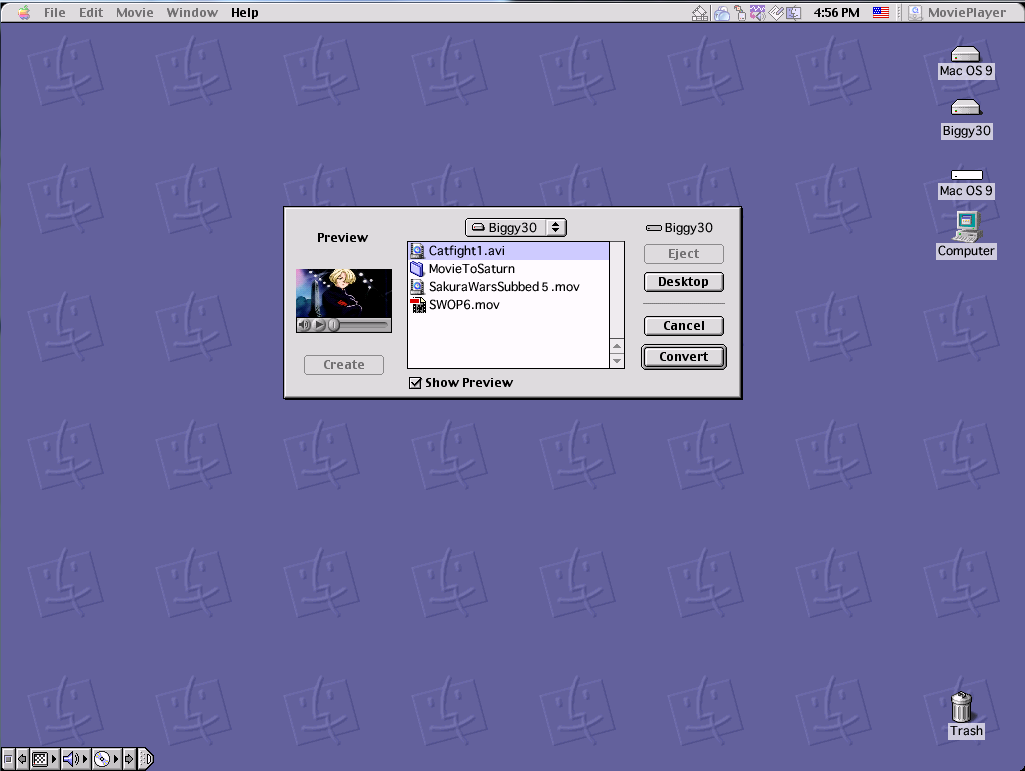Expand the CD module's side arrow
The width and height of the screenshot is (1025, 771).
point(117,759)
